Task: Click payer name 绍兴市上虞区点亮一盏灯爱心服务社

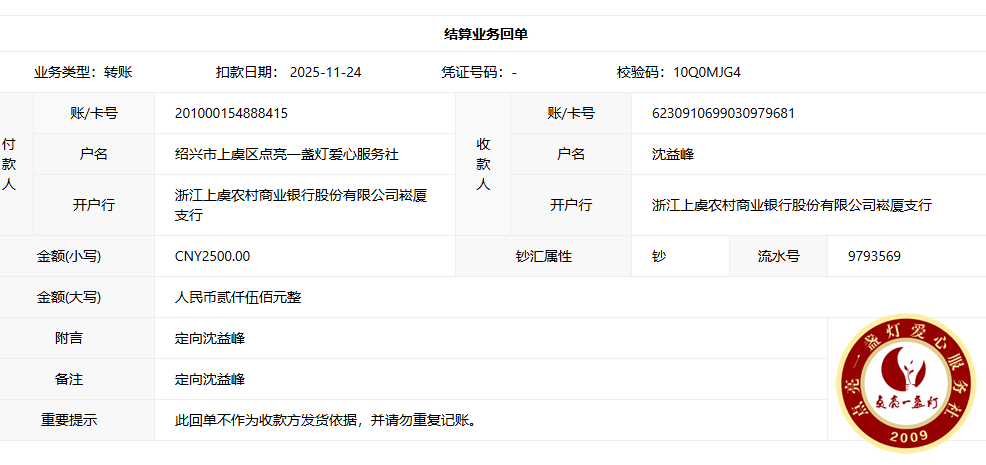Action: pyautogui.click(x=287, y=154)
